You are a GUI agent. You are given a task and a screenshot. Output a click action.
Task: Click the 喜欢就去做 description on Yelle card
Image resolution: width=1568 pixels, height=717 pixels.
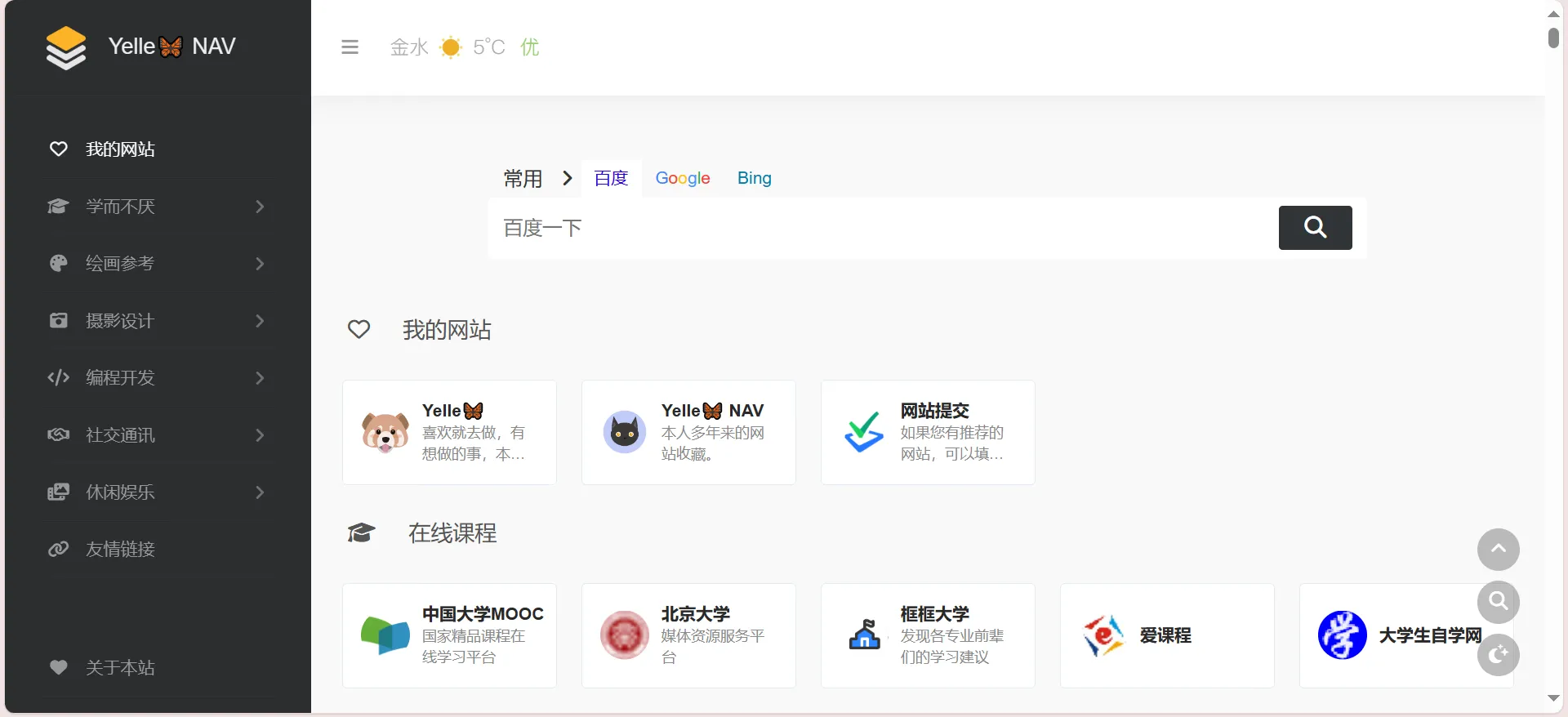pos(474,443)
